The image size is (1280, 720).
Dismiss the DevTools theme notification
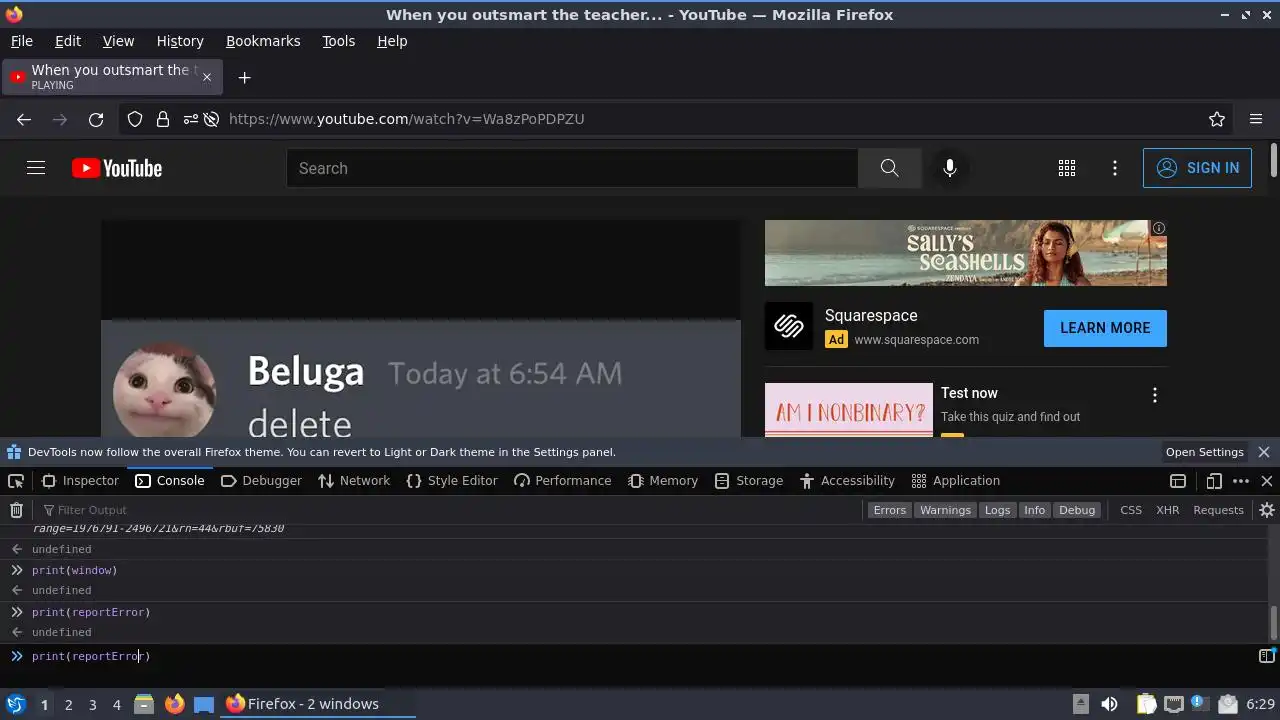(x=1264, y=452)
